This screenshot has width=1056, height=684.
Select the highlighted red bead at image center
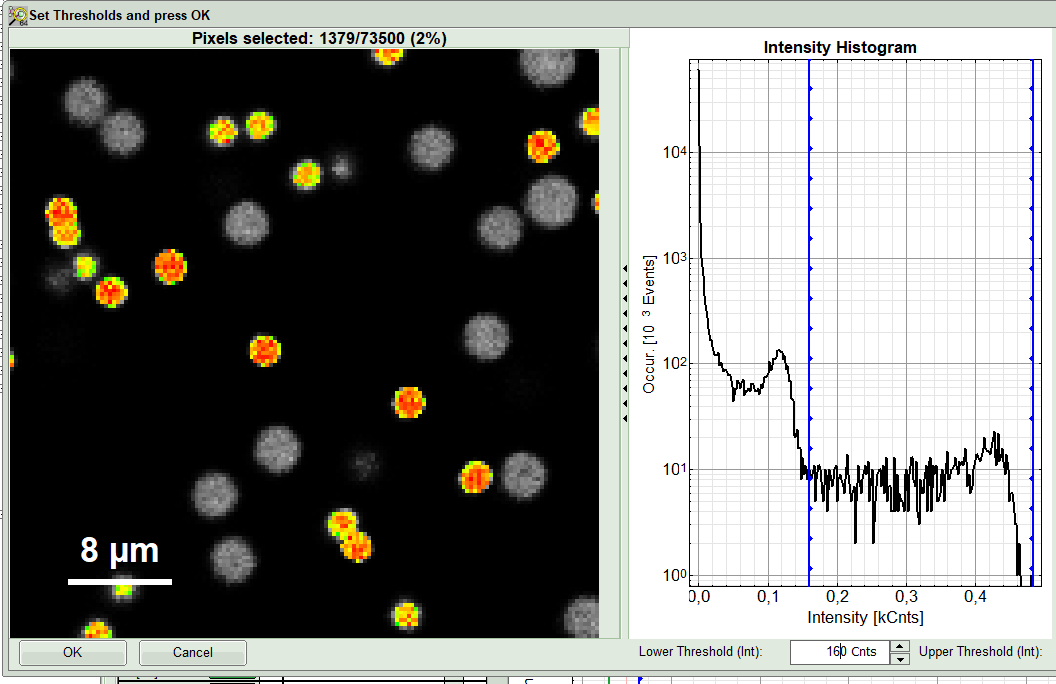265,350
